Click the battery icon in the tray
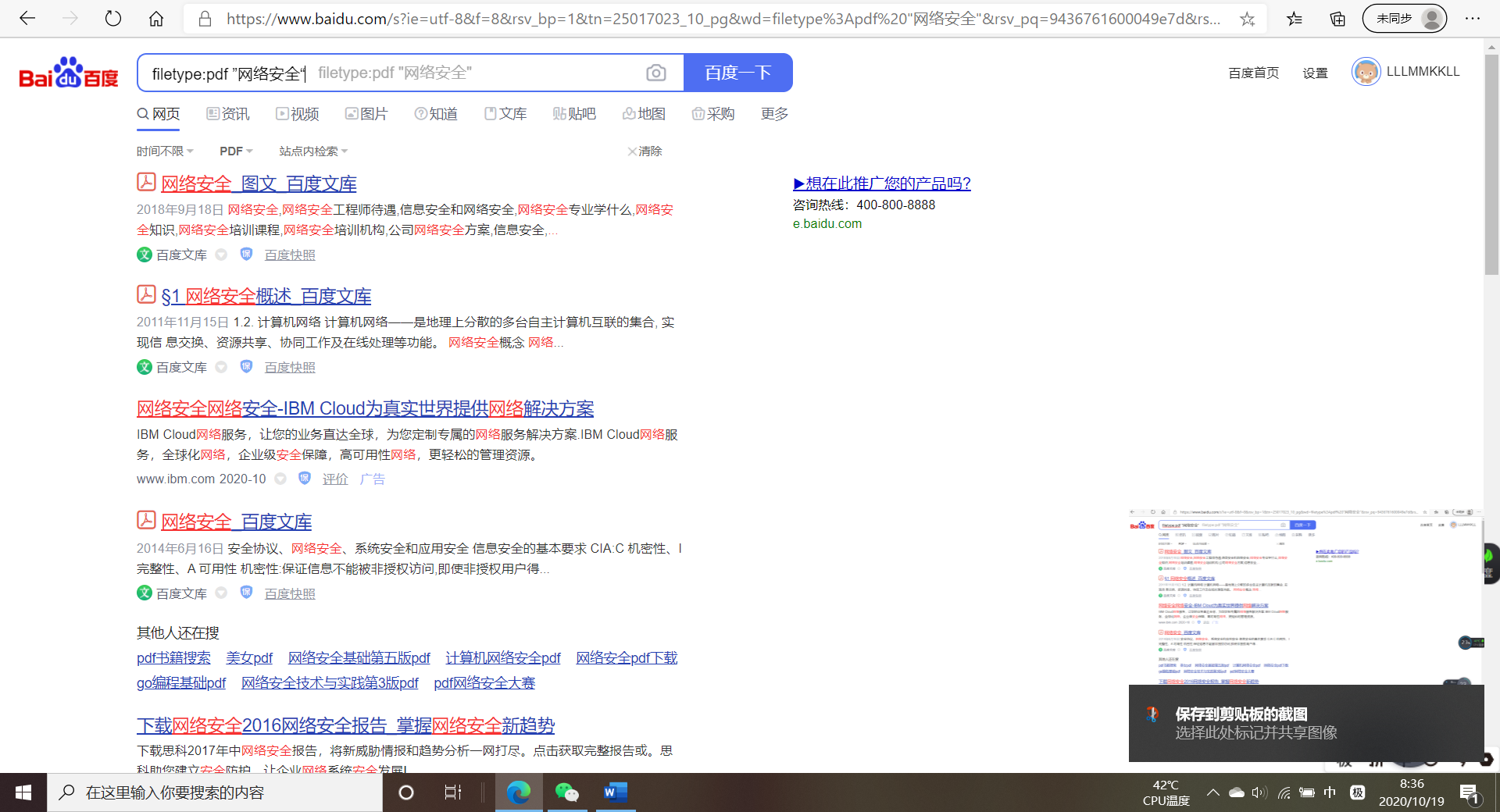Viewport: 1500px width, 812px height. 1307,792
